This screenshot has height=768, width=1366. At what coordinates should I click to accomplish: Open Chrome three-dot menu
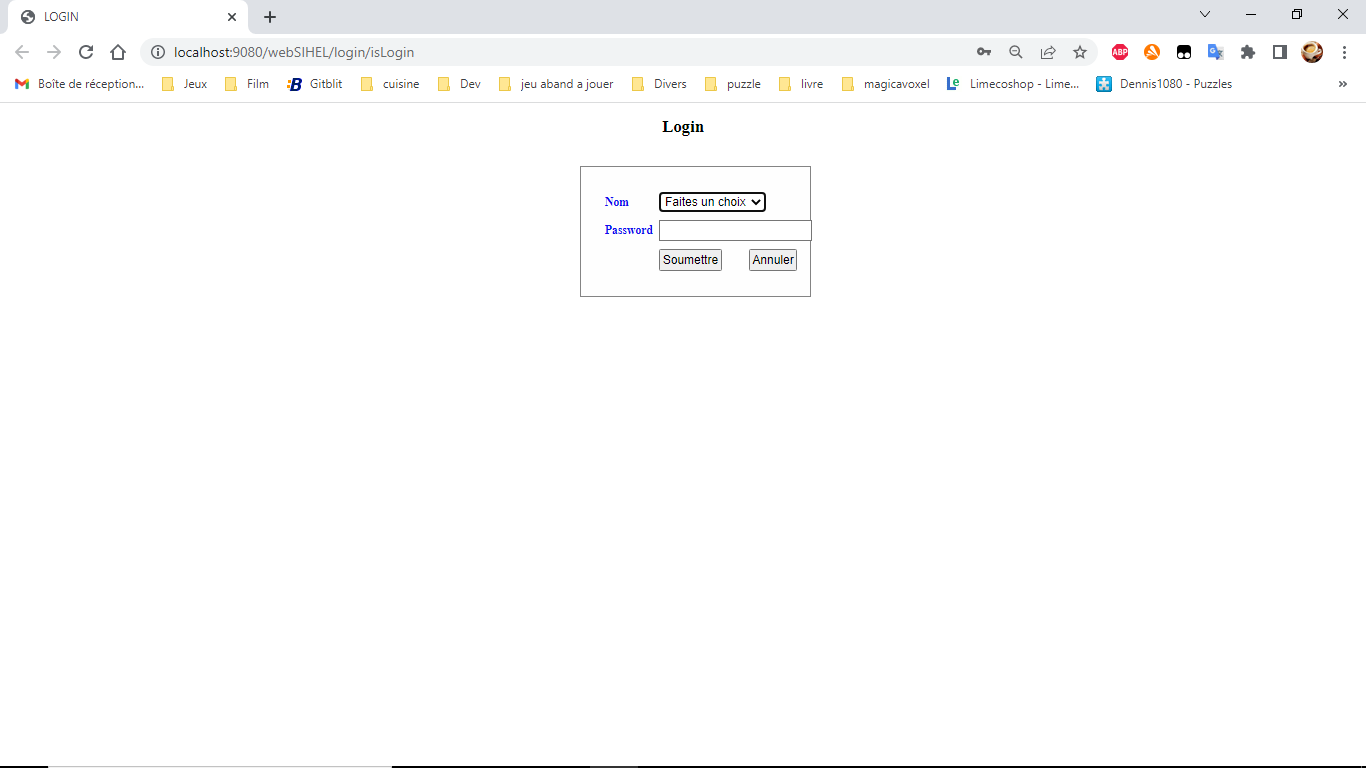[1344, 52]
